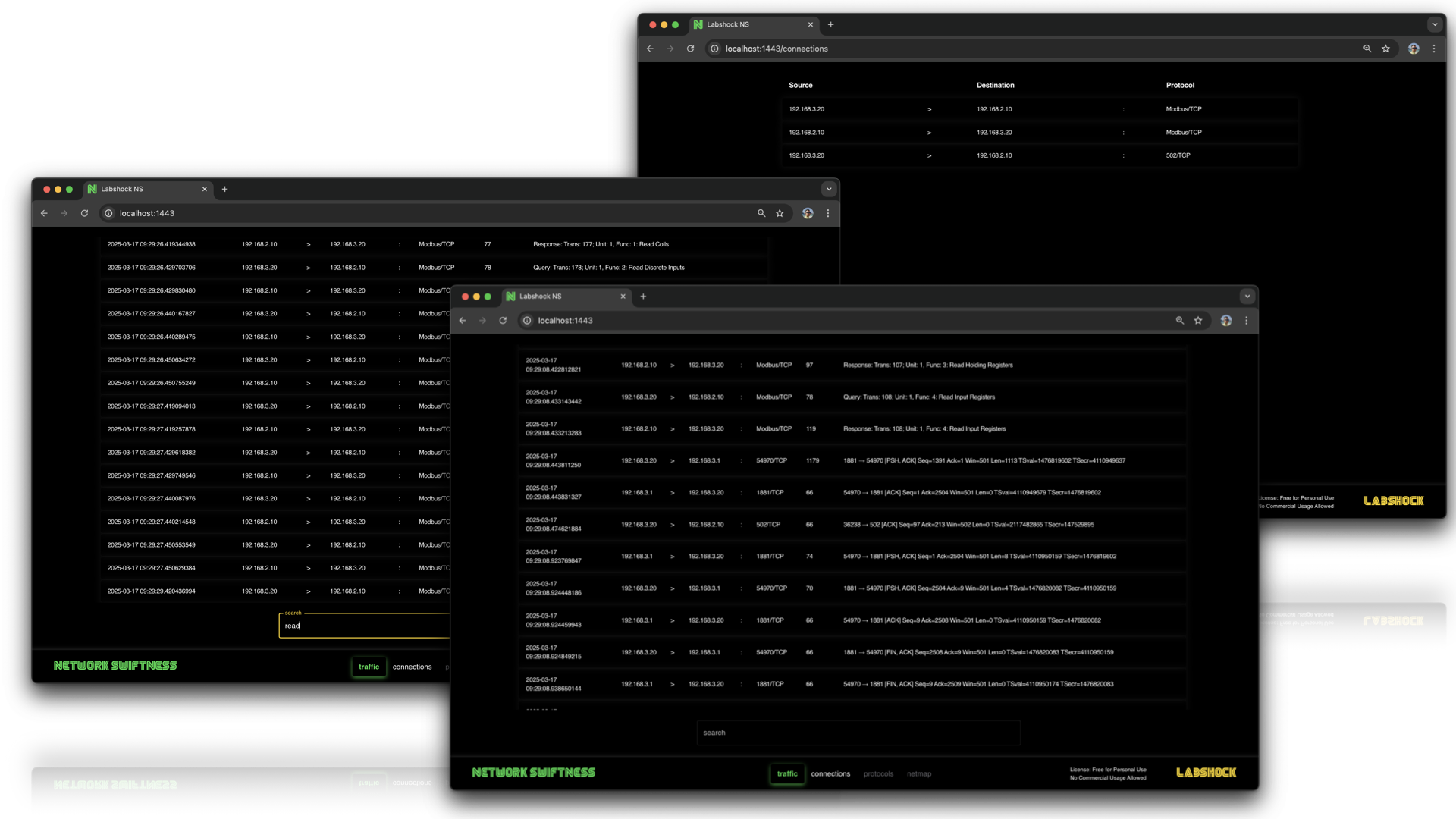Select row 'Query: Trans: 108' Read Input Registers
1456x819 pixels.
(x=852, y=397)
